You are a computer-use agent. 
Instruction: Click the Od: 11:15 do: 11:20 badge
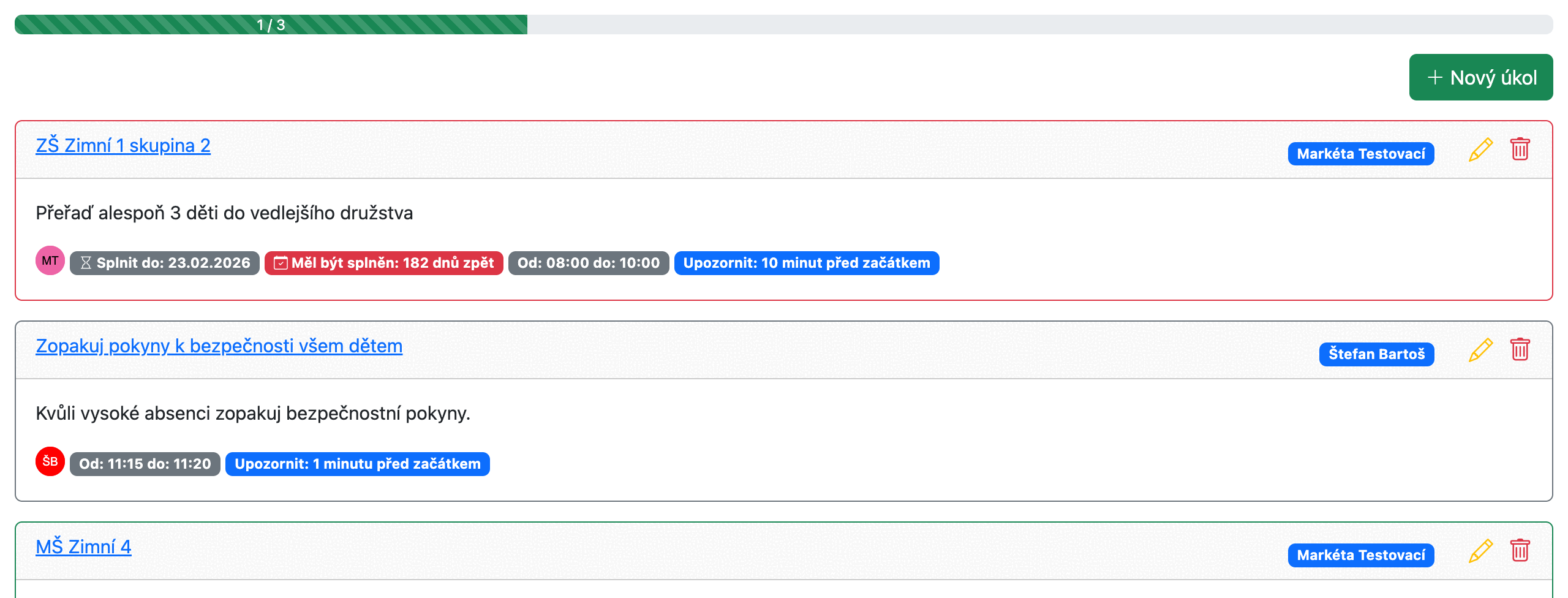click(145, 464)
